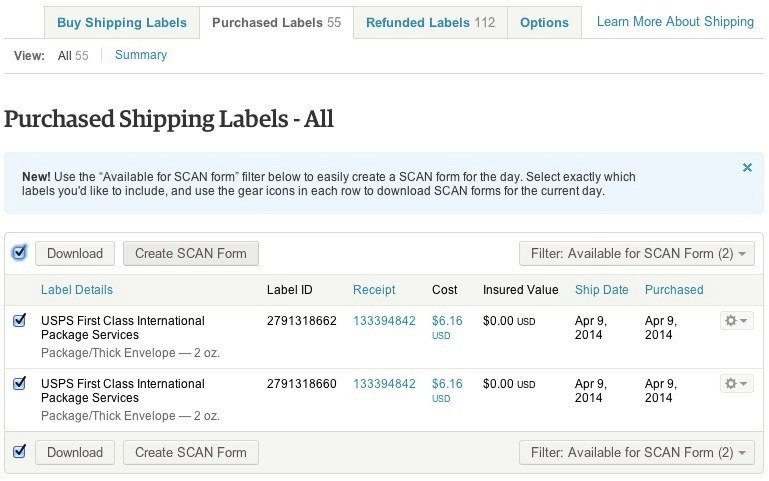Open gear menu for label 2791318660

[737, 383]
